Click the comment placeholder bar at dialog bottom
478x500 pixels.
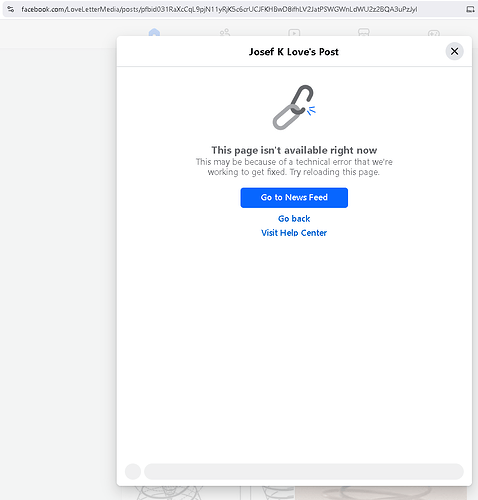[x=304, y=472]
